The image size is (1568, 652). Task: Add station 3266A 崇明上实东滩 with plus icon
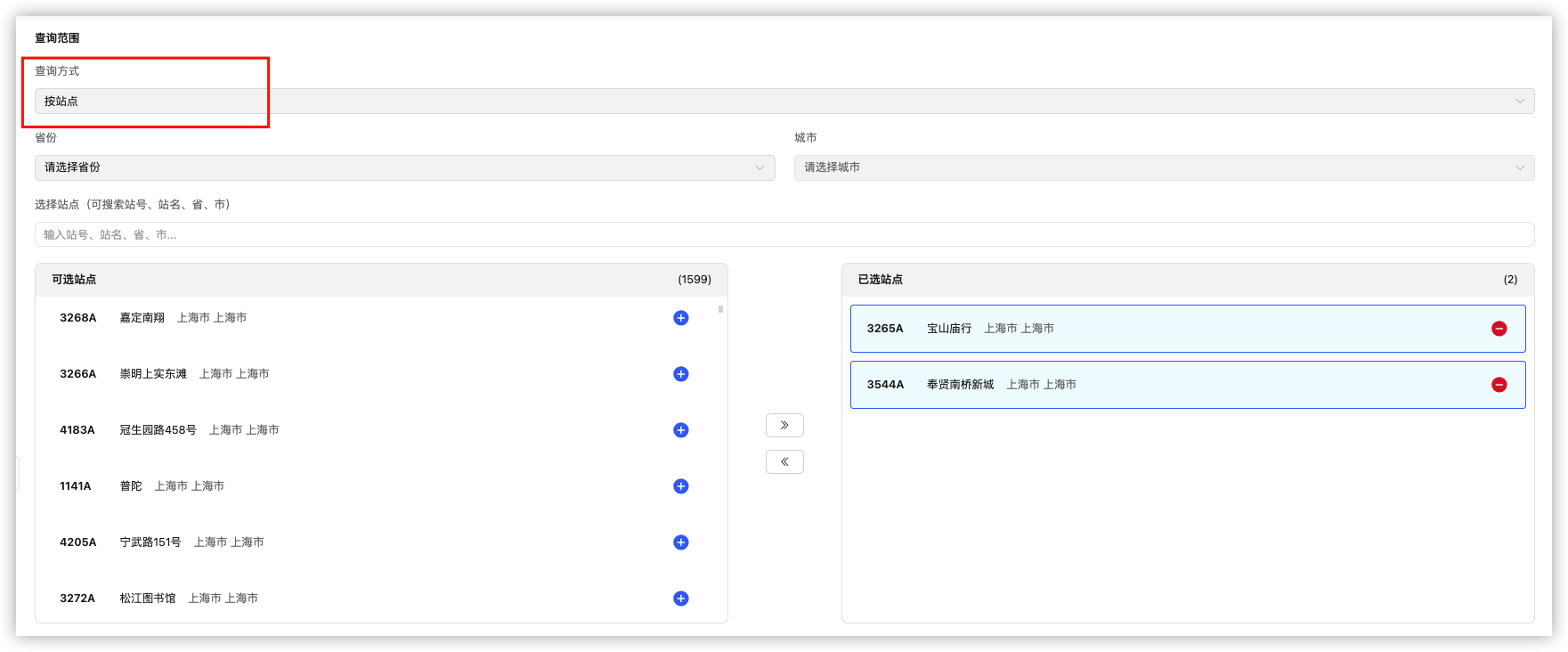[x=680, y=374]
